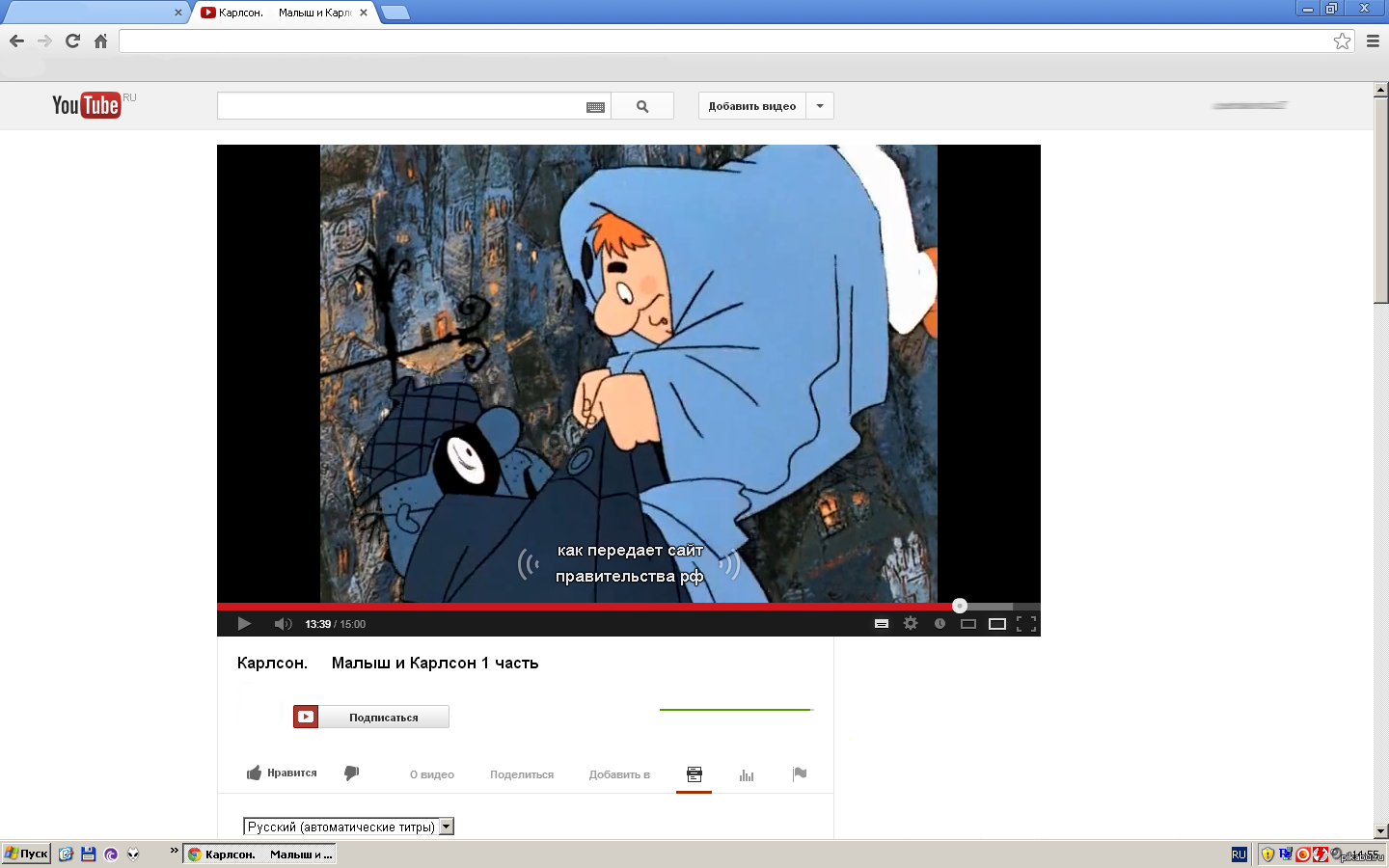Open the Поделиться tab
This screenshot has height=868, width=1389.
pos(522,774)
